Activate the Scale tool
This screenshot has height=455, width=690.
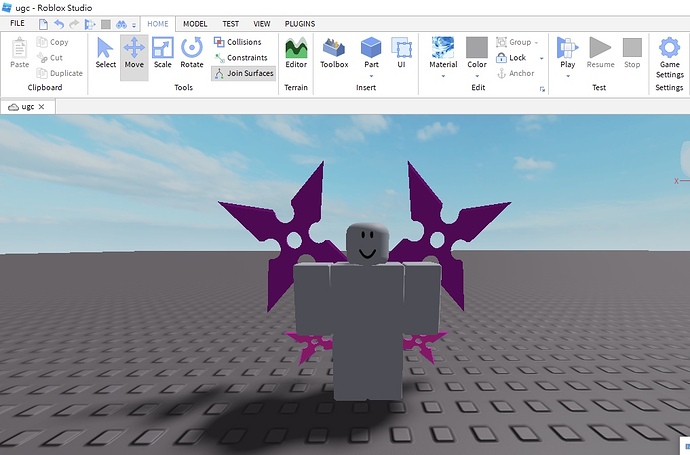pos(162,53)
